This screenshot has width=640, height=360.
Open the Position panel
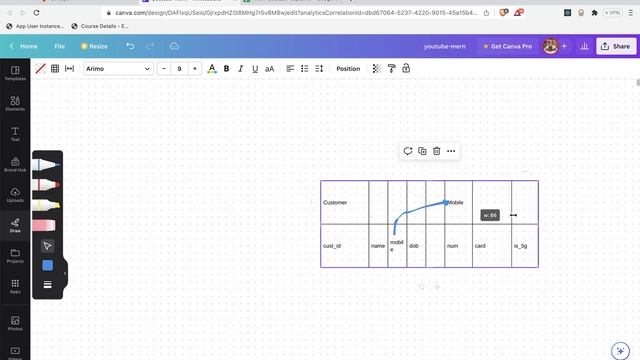point(348,69)
